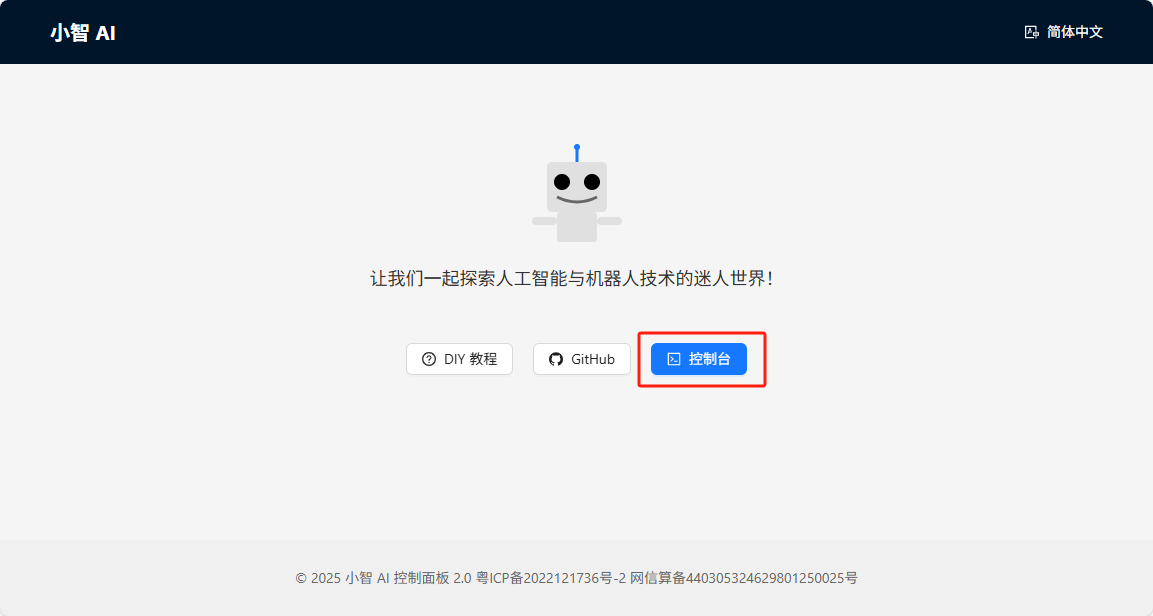Viewport: 1153px width, 616px height.
Task: Click the robot's curved smile
Action: click(577, 199)
